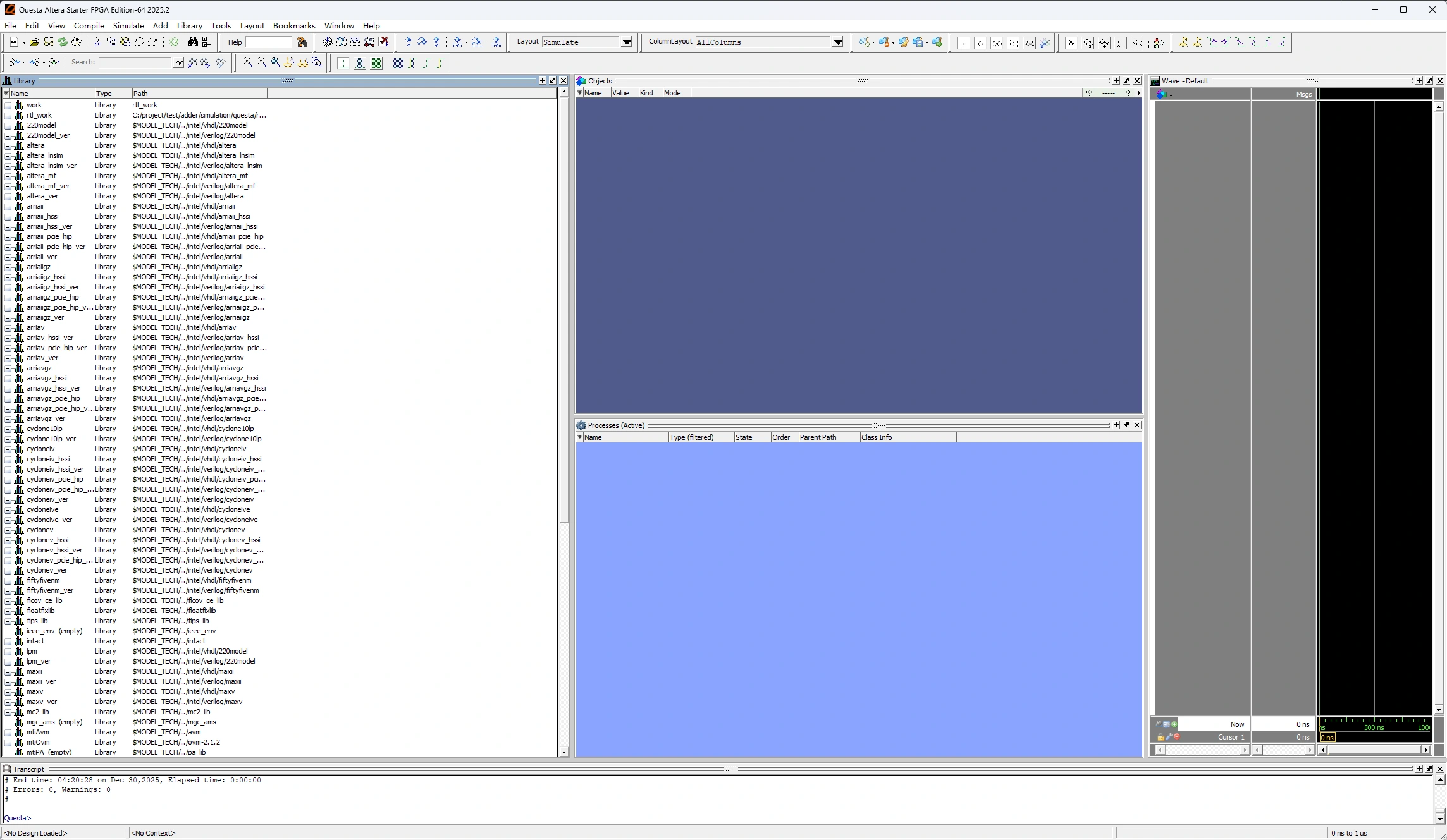The width and height of the screenshot is (1447, 840).
Task: Open the Simulate menu
Action: [128, 26]
